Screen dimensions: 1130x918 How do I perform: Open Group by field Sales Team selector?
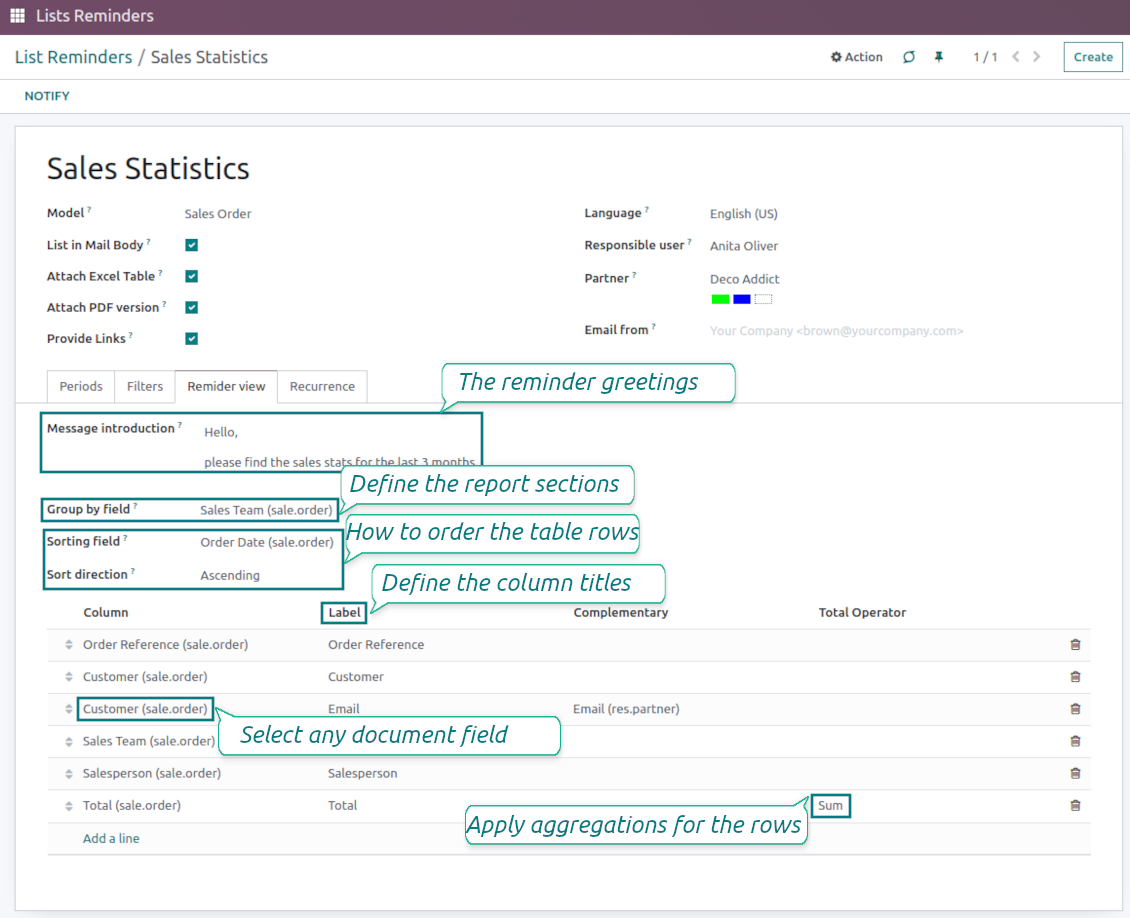pos(266,510)
